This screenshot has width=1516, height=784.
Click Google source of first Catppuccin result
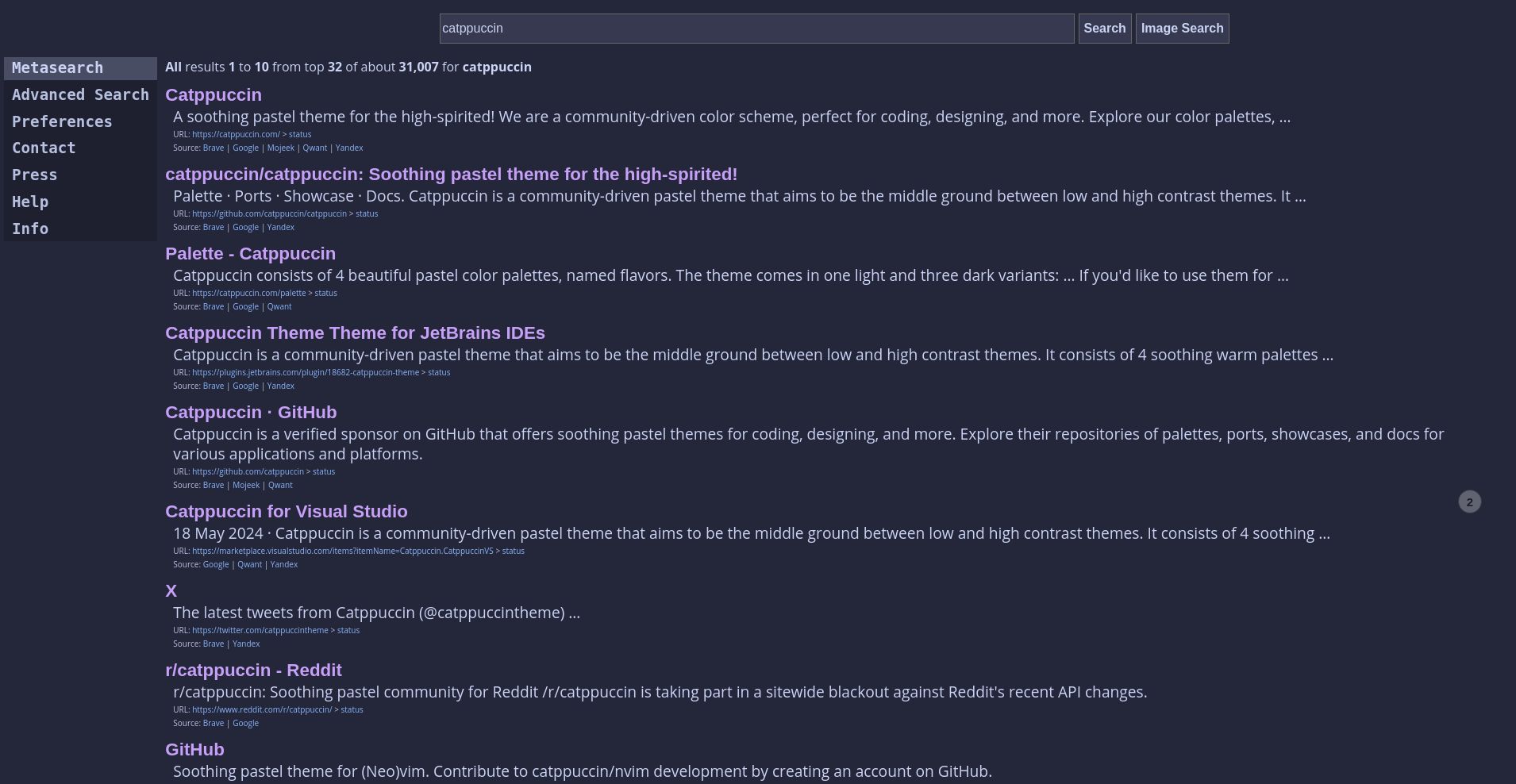[x=245, y=148]
